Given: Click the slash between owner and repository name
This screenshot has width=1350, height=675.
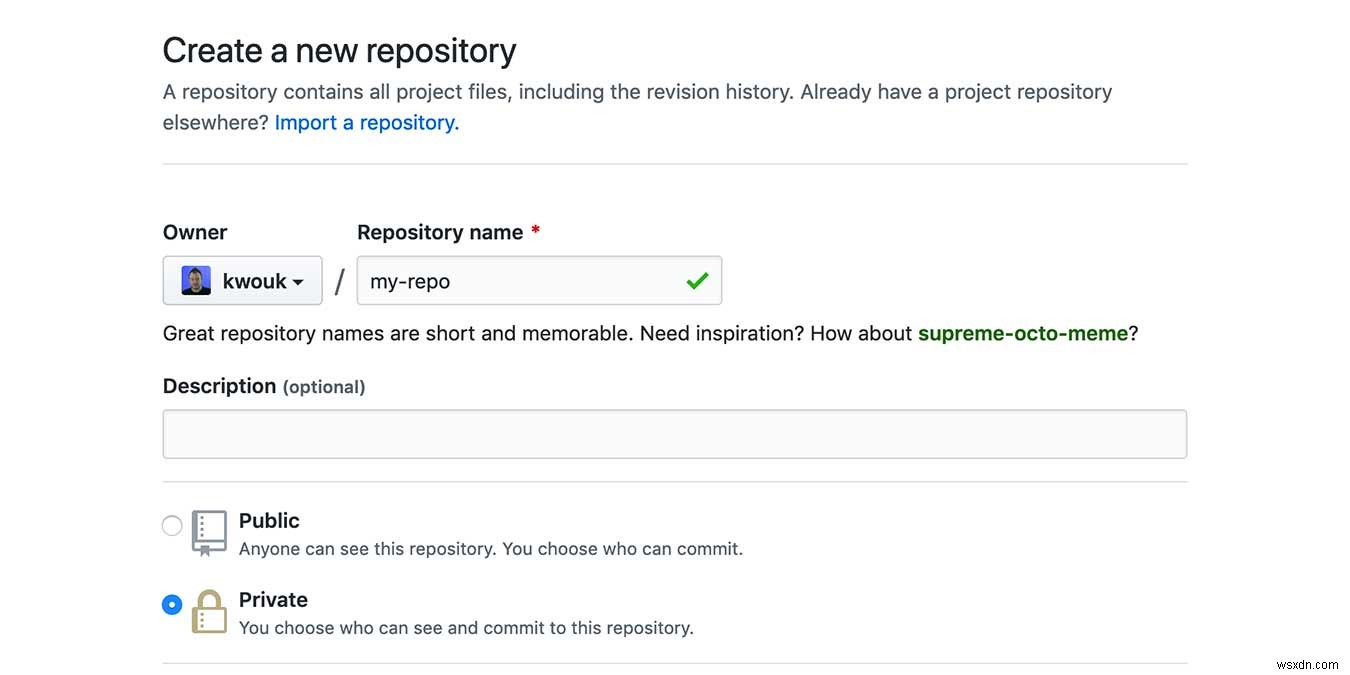Looking at the screenshot, I should click(x=339, y=281).
